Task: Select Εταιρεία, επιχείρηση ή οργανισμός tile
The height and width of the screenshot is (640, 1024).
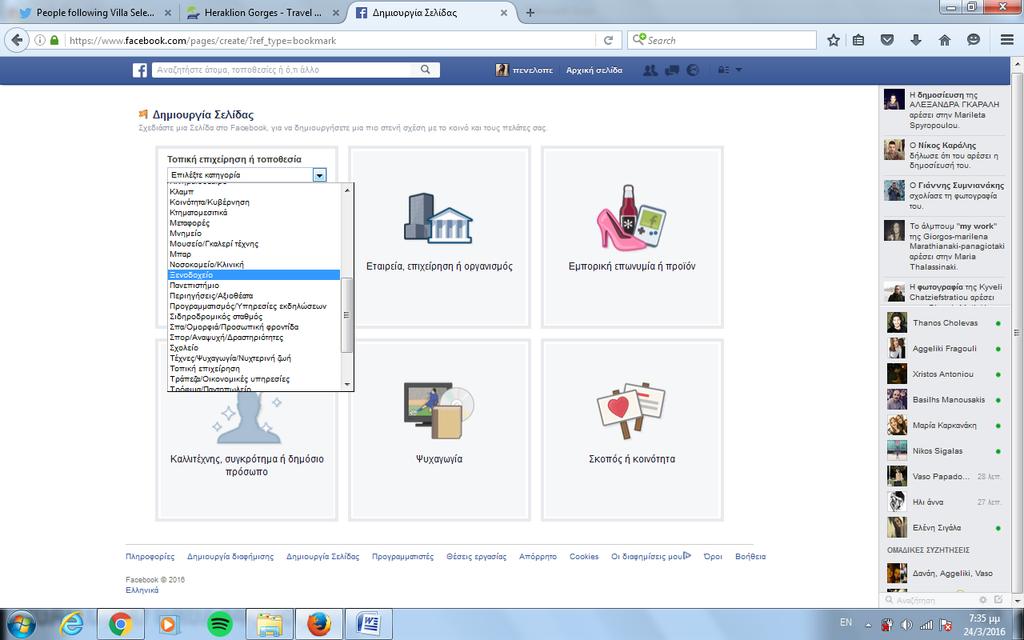Action: pos(440,237)
